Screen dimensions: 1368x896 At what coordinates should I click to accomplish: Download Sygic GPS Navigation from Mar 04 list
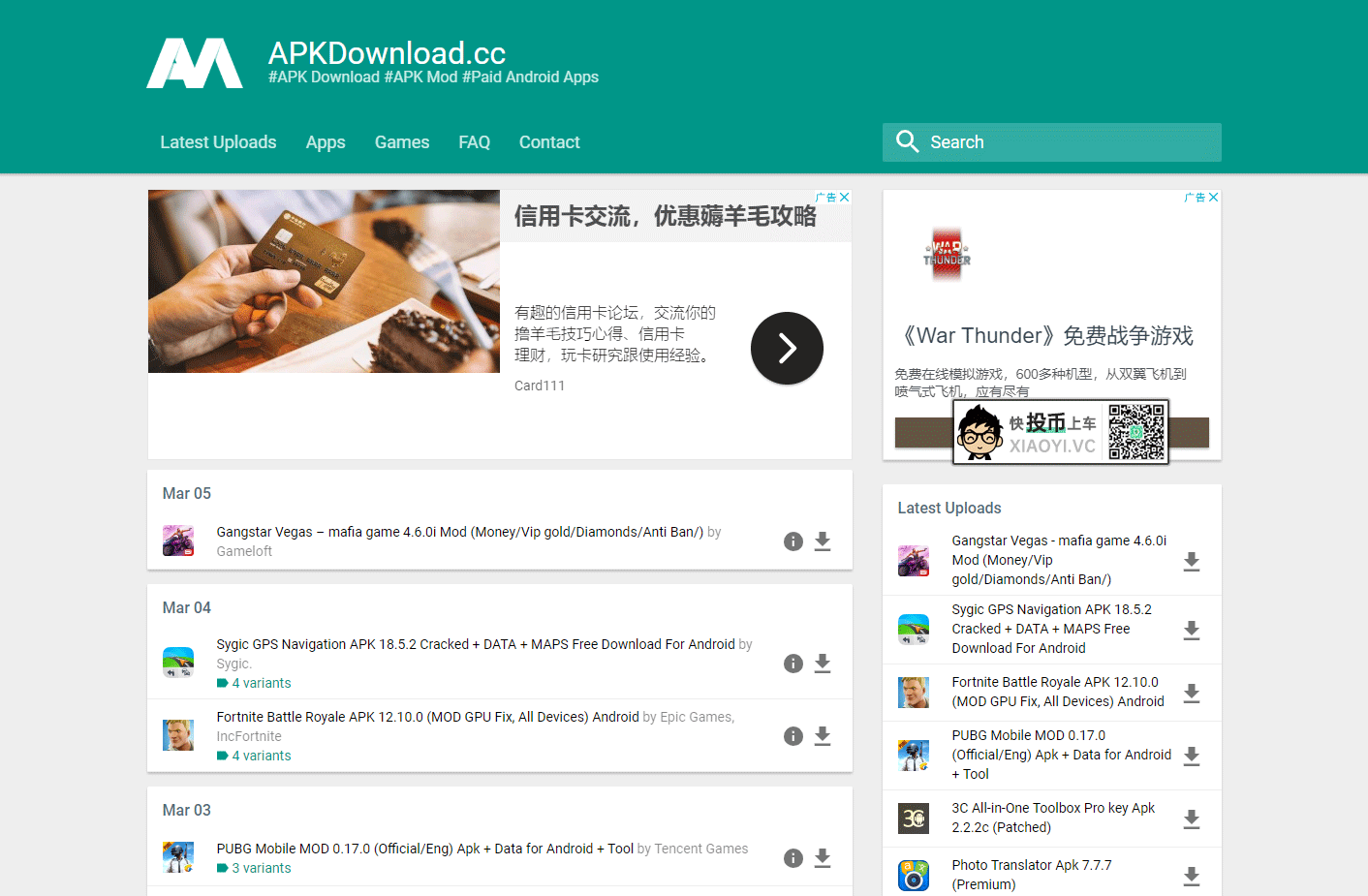tap(823, 664)
